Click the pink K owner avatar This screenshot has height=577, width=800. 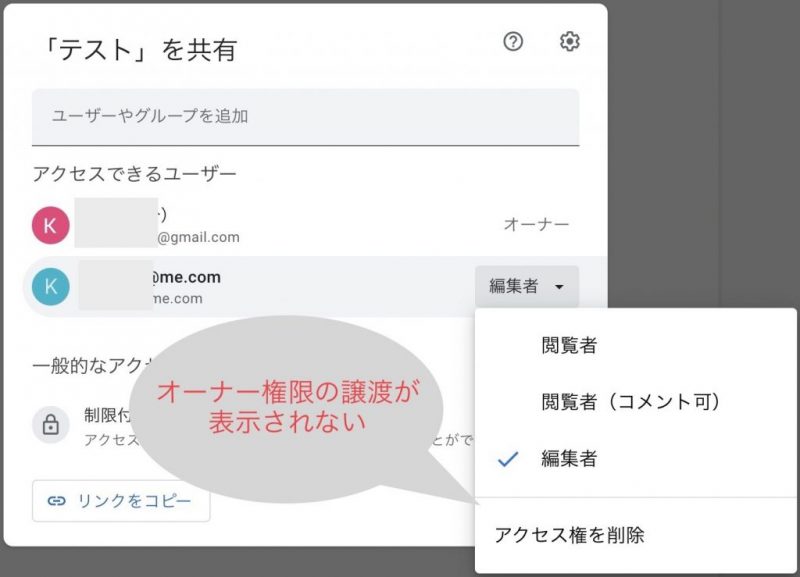(x=51, y=225)
